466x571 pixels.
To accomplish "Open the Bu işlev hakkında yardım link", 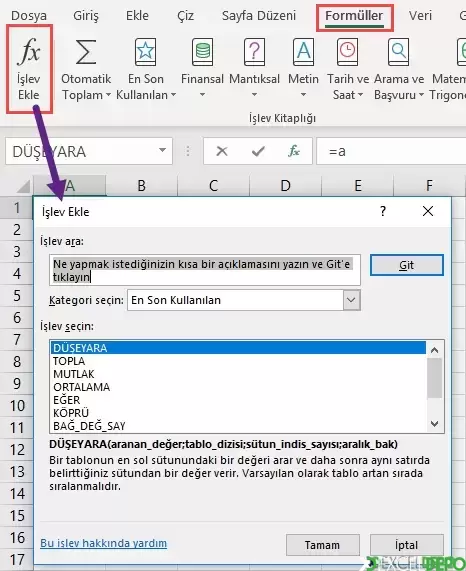I will point(104,543).
